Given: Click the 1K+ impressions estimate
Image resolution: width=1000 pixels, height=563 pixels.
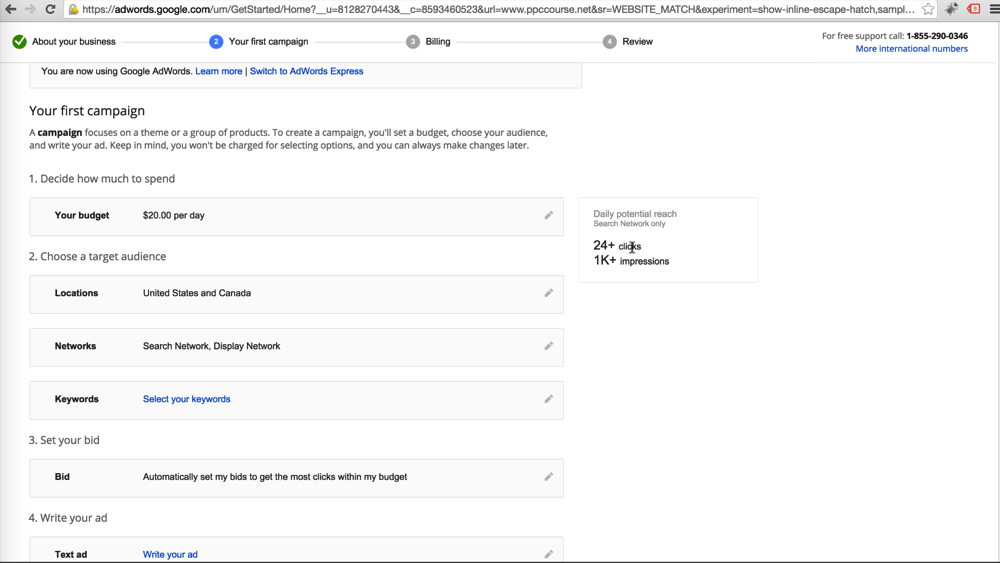Looking at the screenshot, I should [631, 260].
